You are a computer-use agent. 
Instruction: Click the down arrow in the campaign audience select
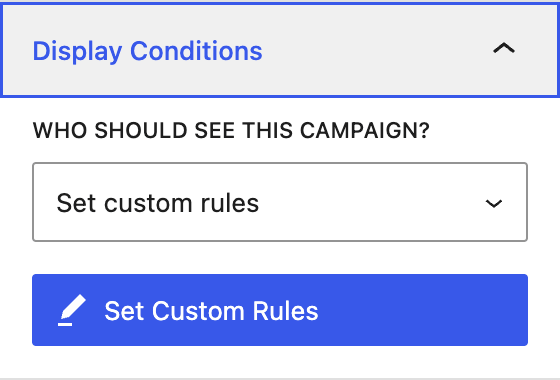[494, 204]
